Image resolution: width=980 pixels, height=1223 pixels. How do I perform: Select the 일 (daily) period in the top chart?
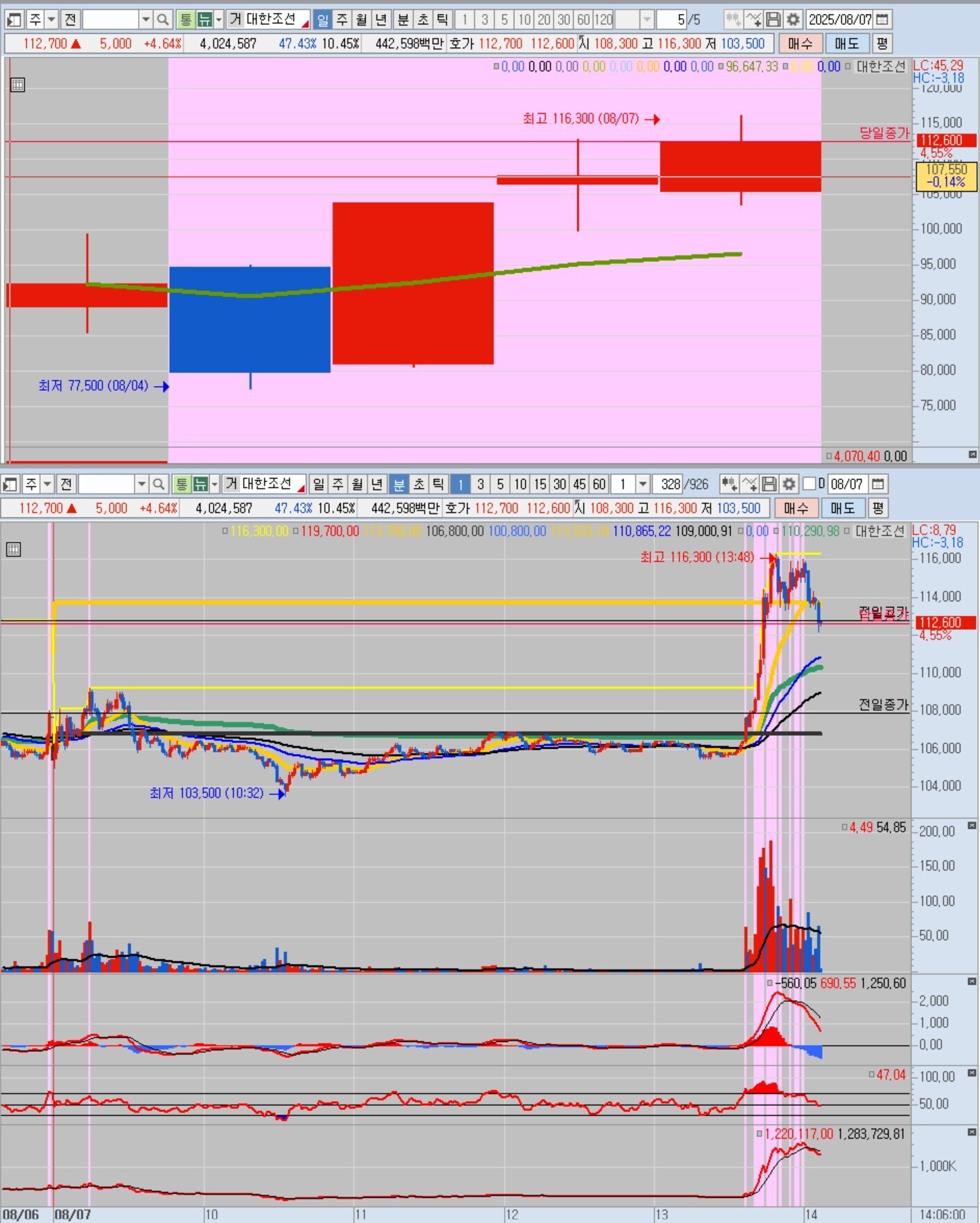pyautogui.click(x=322, y=19)
